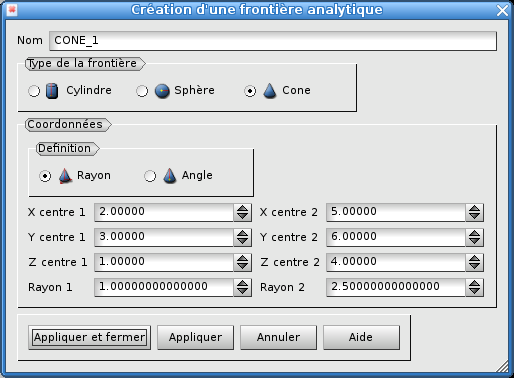Click the Angle cone definition icon
This screenshot has width=514, height=378.
170,176
